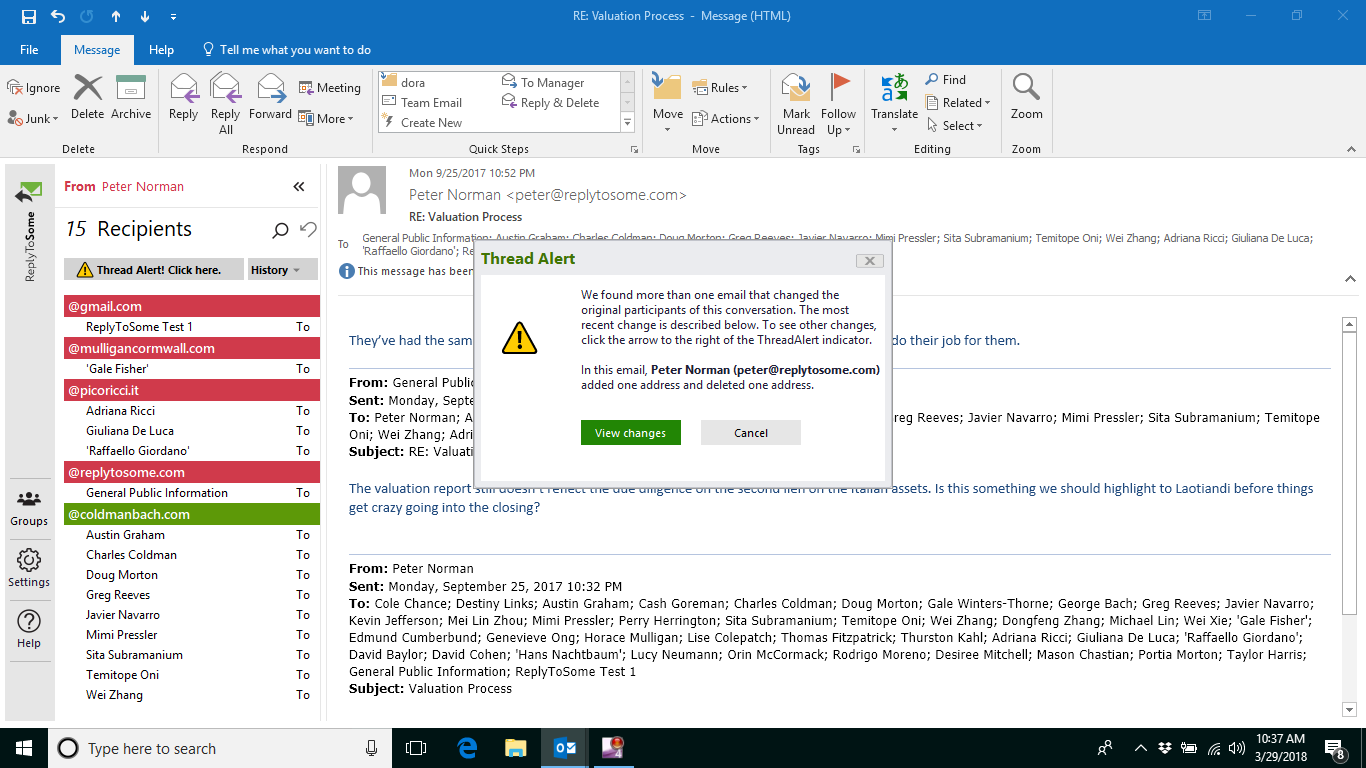Screen dimensions: 1366x768
Task: Open the Help tab
Action: [x=161, y=50]
